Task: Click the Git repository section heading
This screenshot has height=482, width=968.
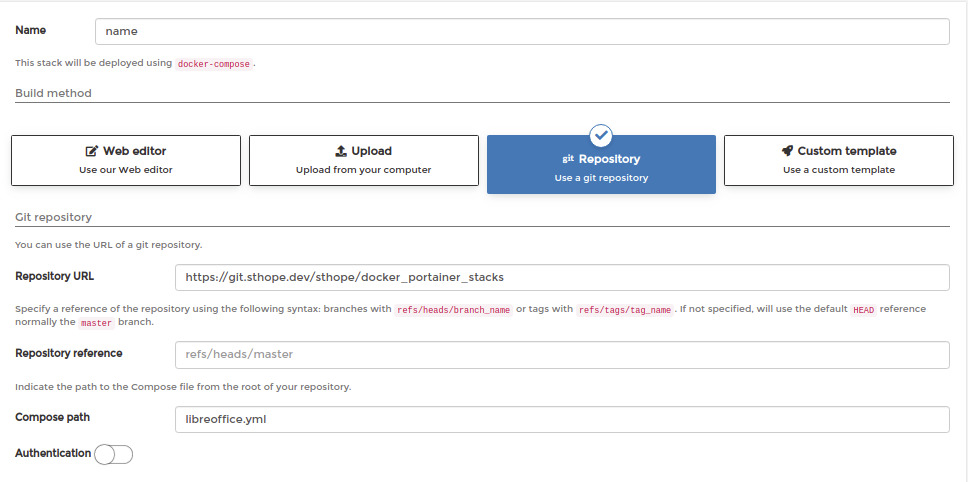Action: click(53, 217)
